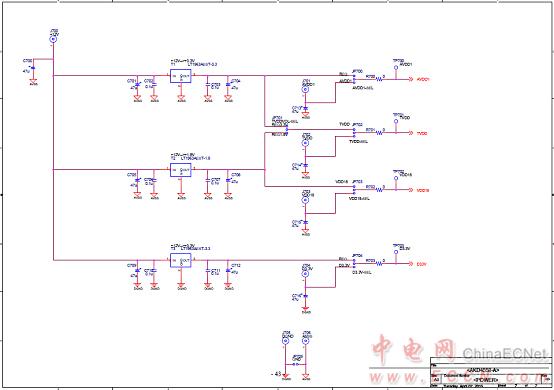Select the JP703 VDD18 jumper header

(354, 190)
